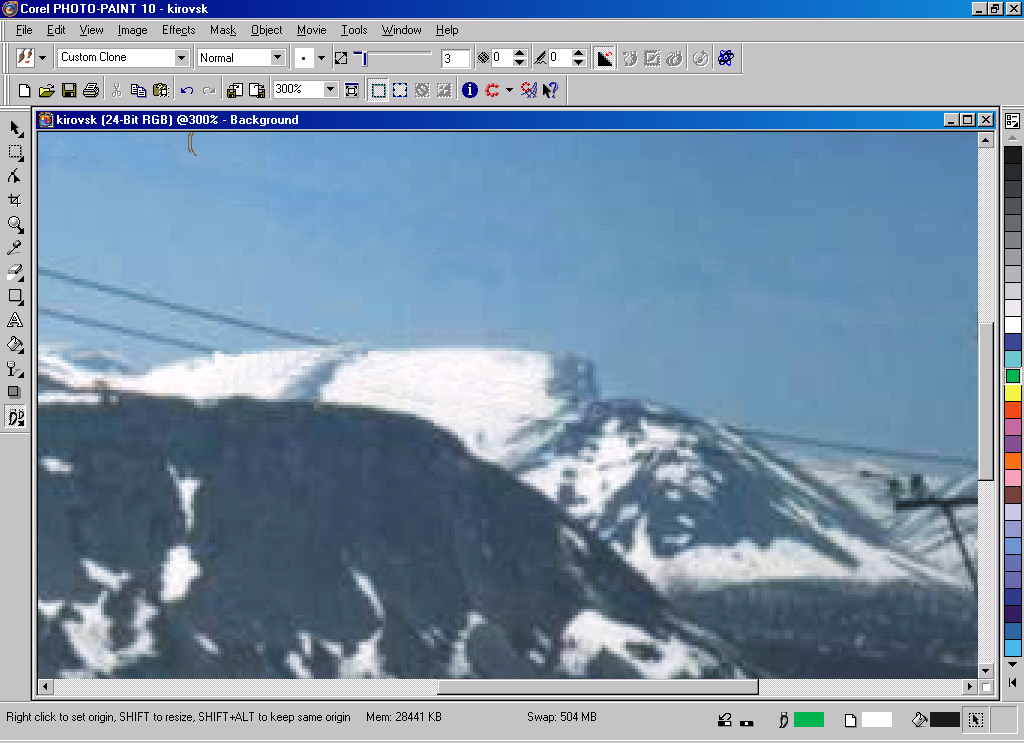Select the Path Node Edit tool

16,176
